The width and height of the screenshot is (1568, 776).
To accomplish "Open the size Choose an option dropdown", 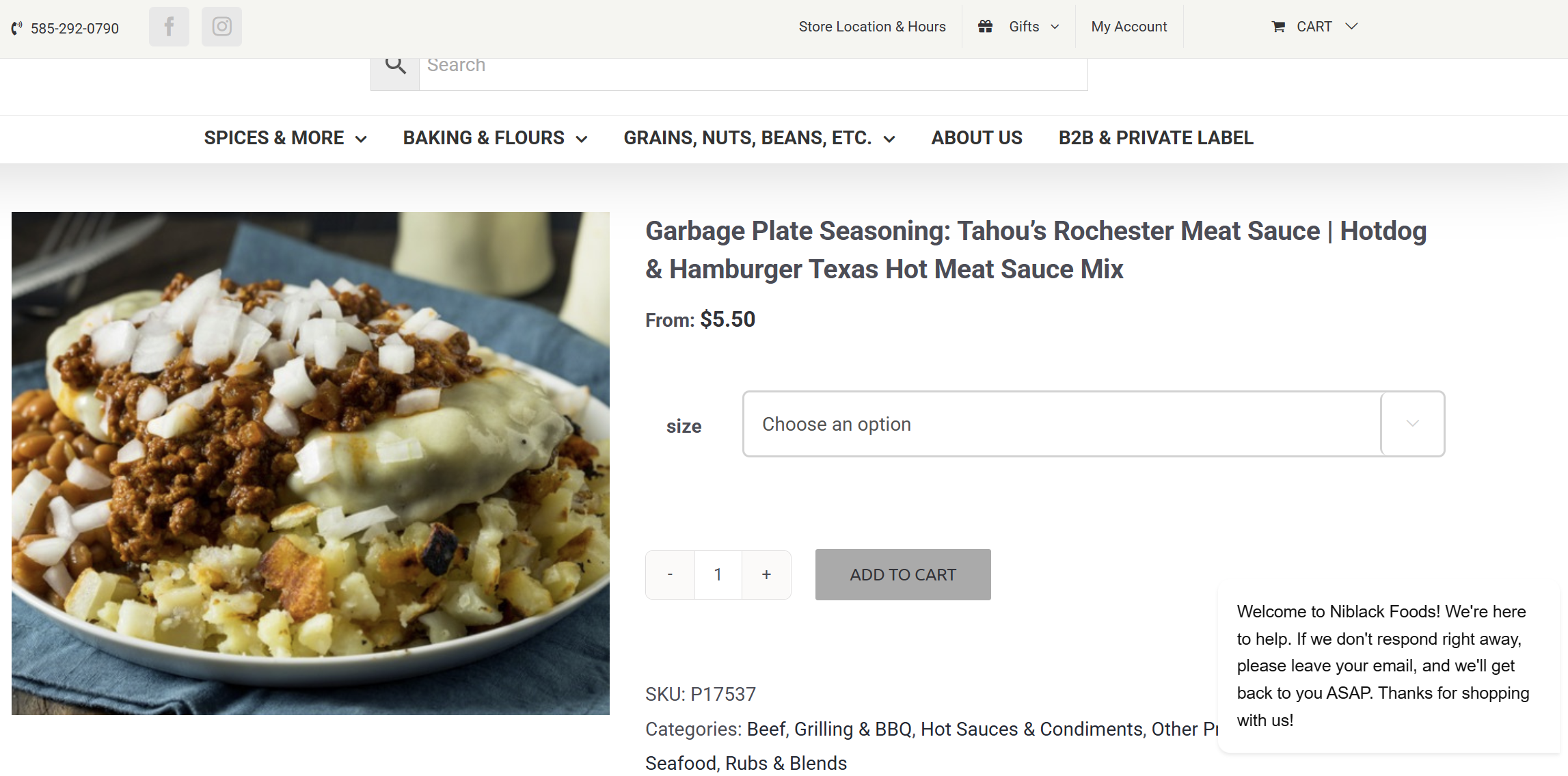I will click(1093, 424).
